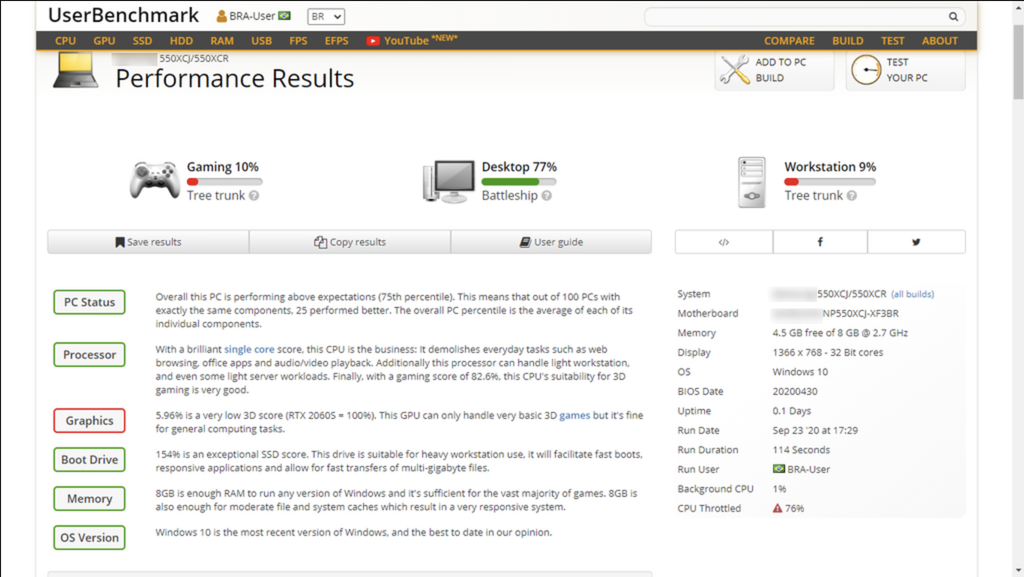
Task: Share results on Twitter
Action: tap(916, 242)
